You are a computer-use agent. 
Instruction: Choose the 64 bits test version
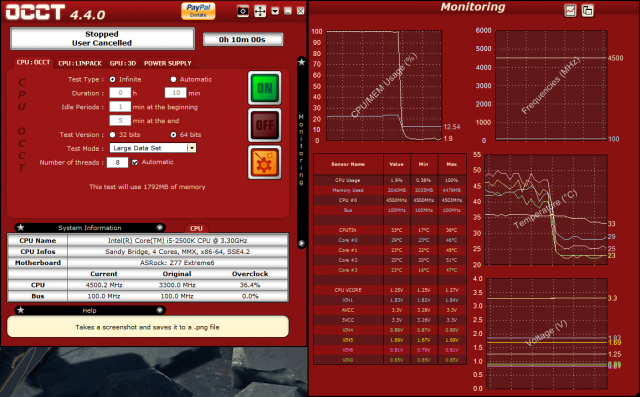click(173, 135)
